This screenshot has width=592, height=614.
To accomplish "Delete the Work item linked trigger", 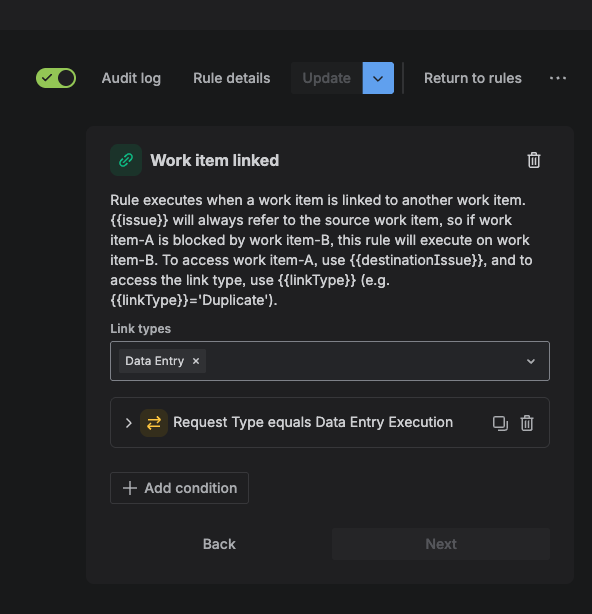I will pyautogui.click(x=534, y=160).
